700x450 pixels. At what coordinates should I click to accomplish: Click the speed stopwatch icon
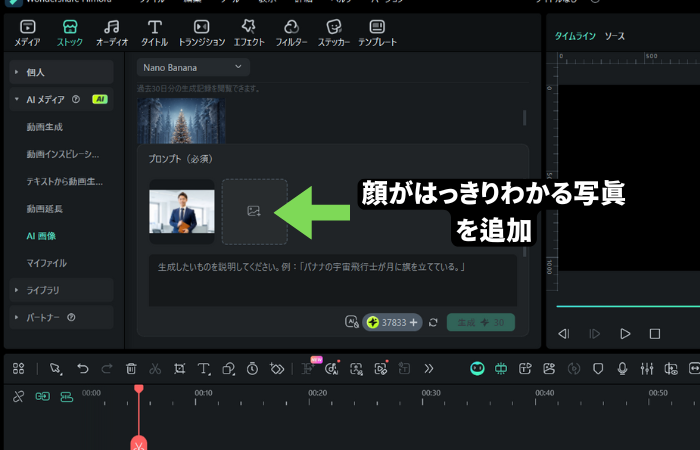click(252, 368)
